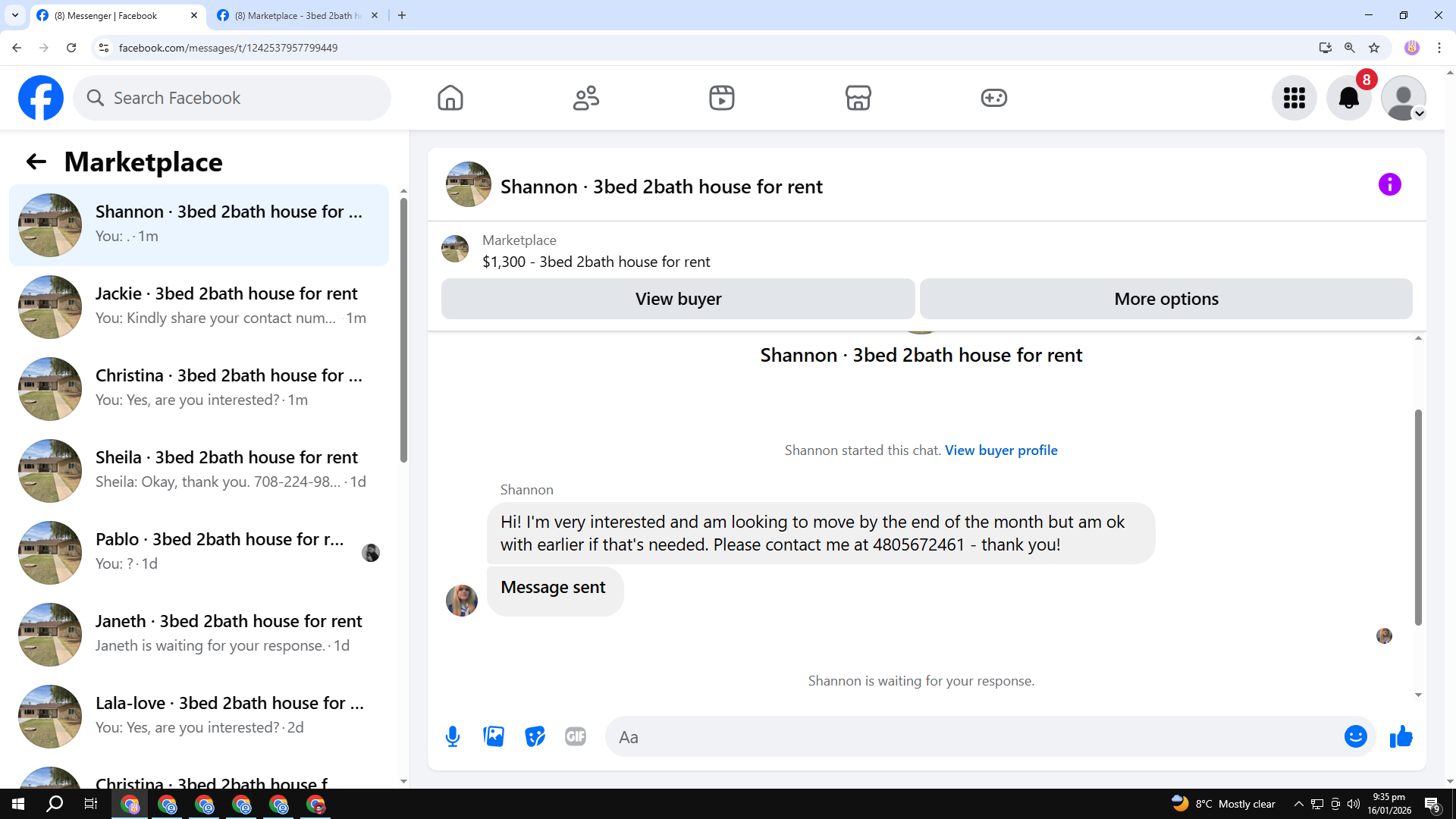Open the View buyer profile link
The height and width of the screenshot is (819, 1456).
point(1000,450)
